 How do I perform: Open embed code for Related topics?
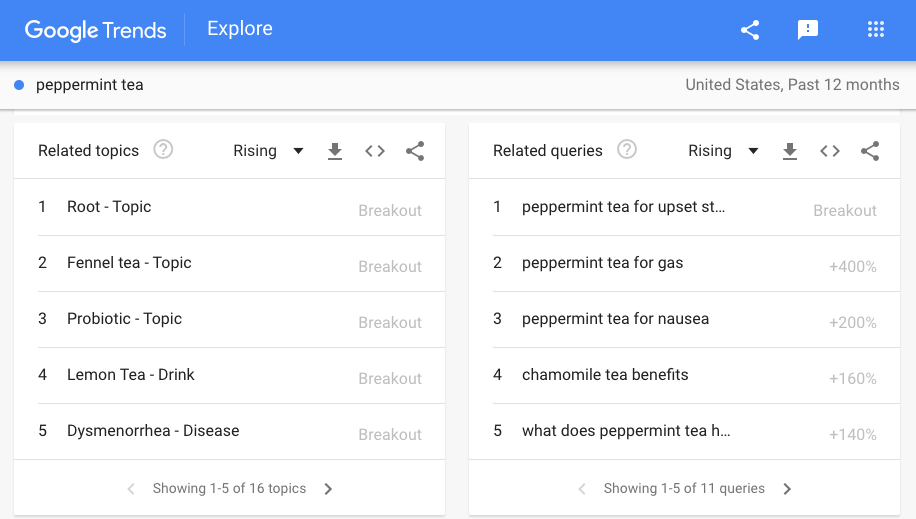[375, 151]
